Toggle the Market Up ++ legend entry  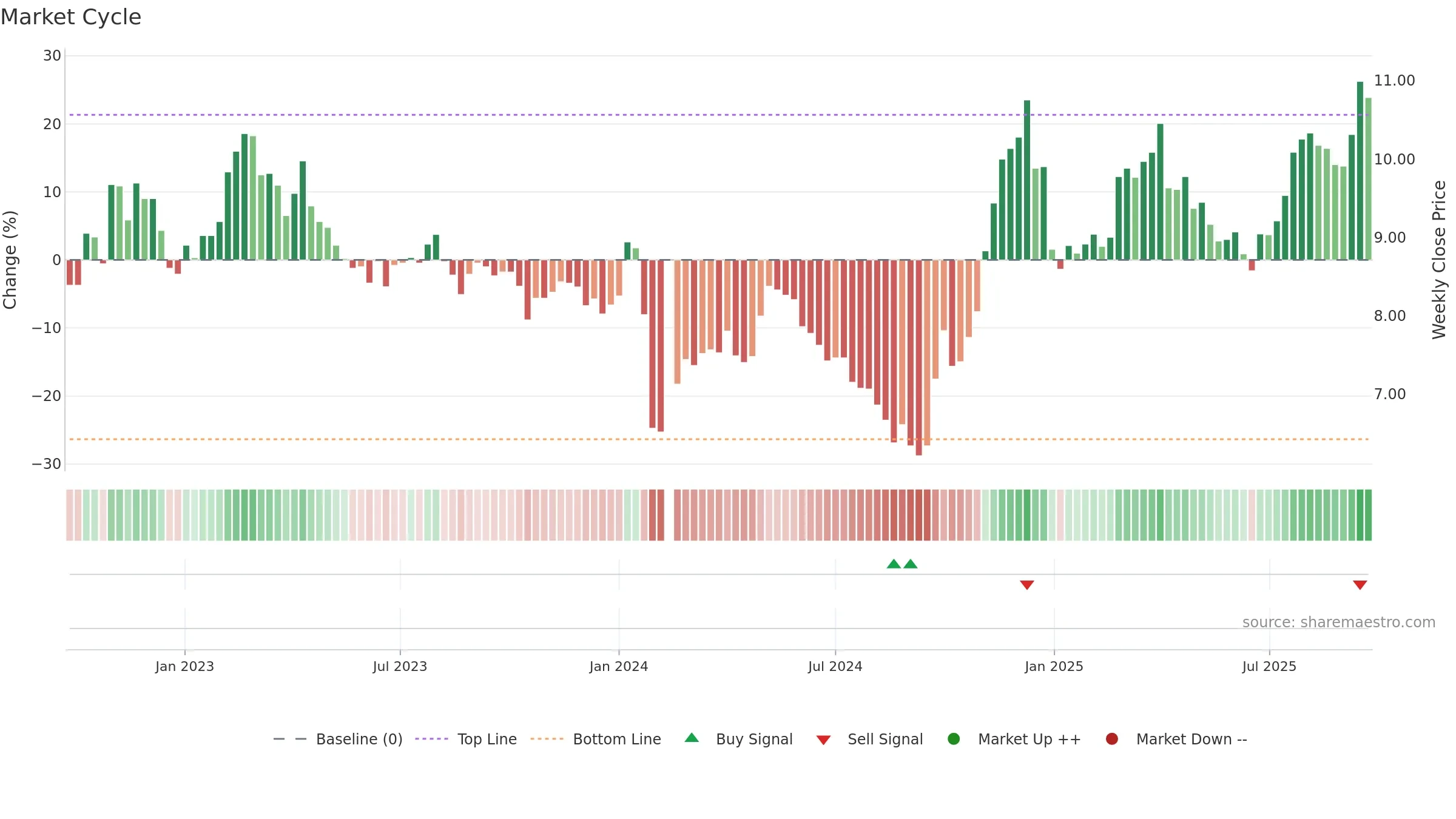pyautogui.click(x=1014, y=739)
